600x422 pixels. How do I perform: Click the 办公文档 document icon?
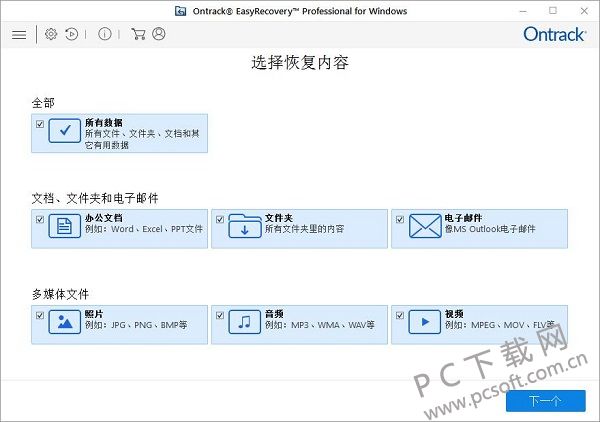coord(65,226)
